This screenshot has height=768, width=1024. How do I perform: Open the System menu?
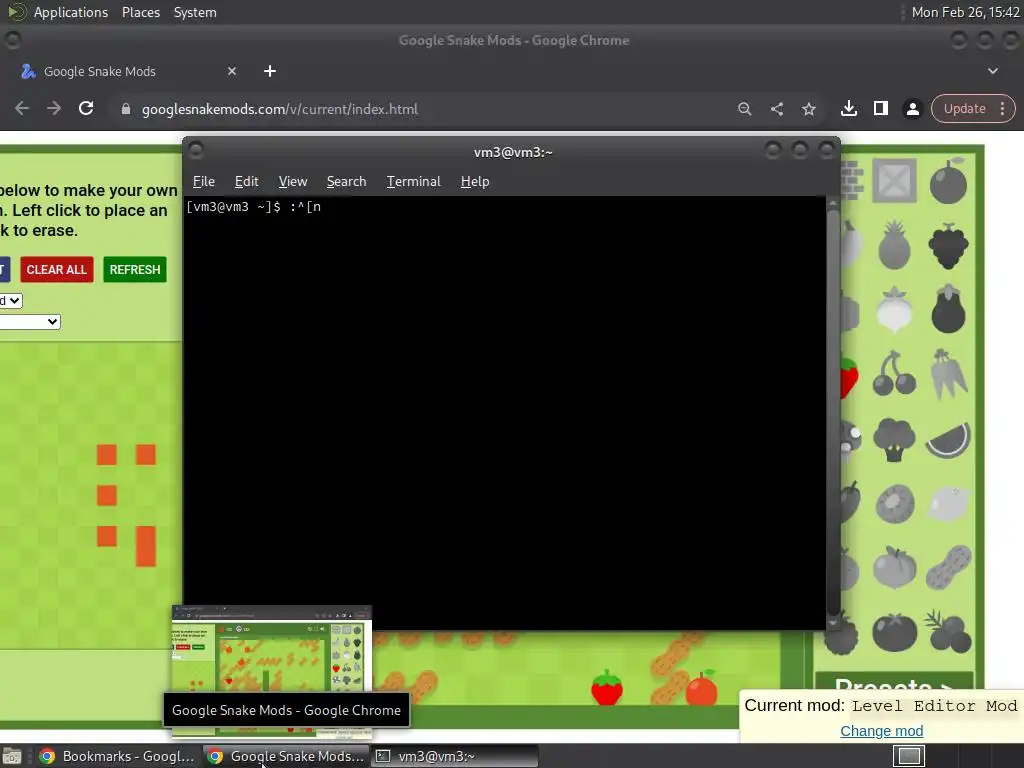coord(195,12)
